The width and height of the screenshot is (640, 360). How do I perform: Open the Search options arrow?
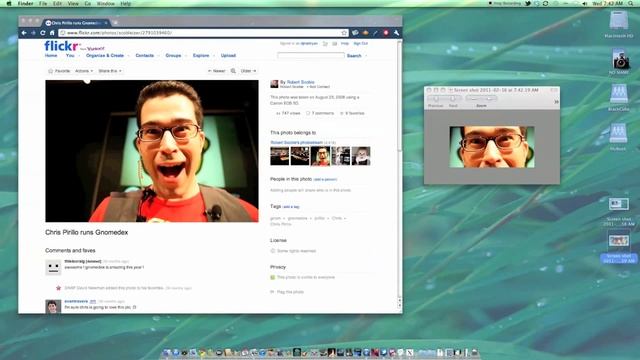366,56
